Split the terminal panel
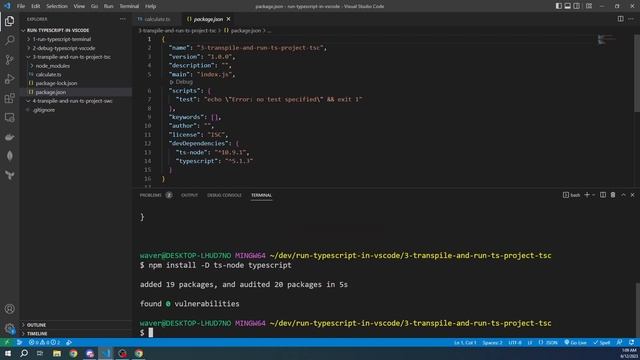 point(603,195)
